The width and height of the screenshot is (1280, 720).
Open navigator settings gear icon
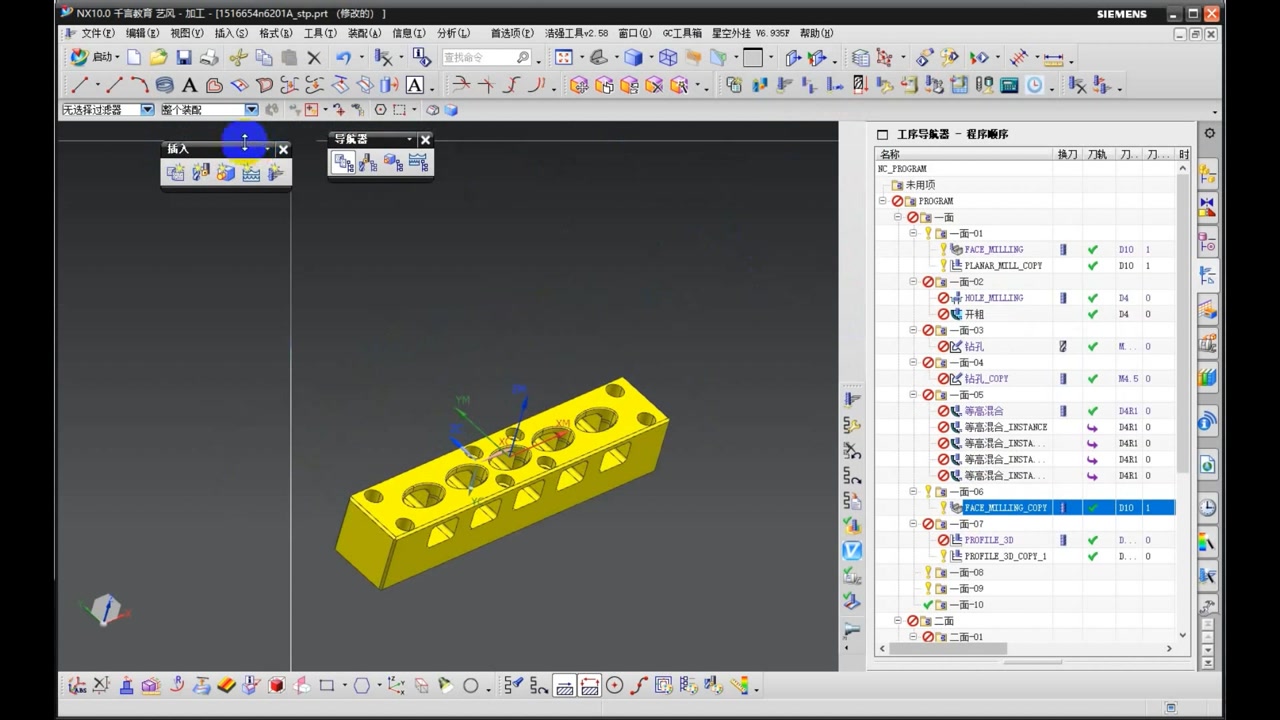1209,133
